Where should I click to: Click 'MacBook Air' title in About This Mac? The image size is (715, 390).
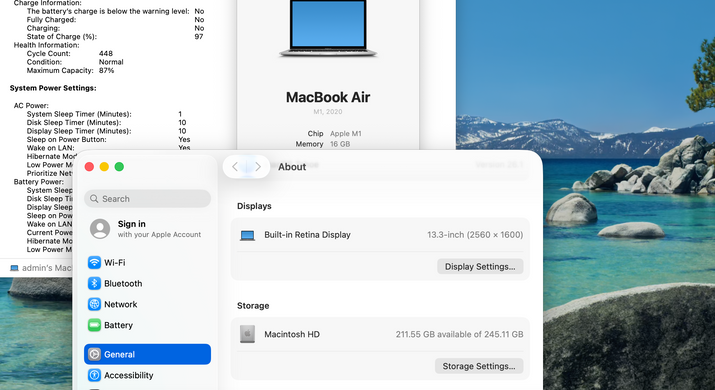328,97
